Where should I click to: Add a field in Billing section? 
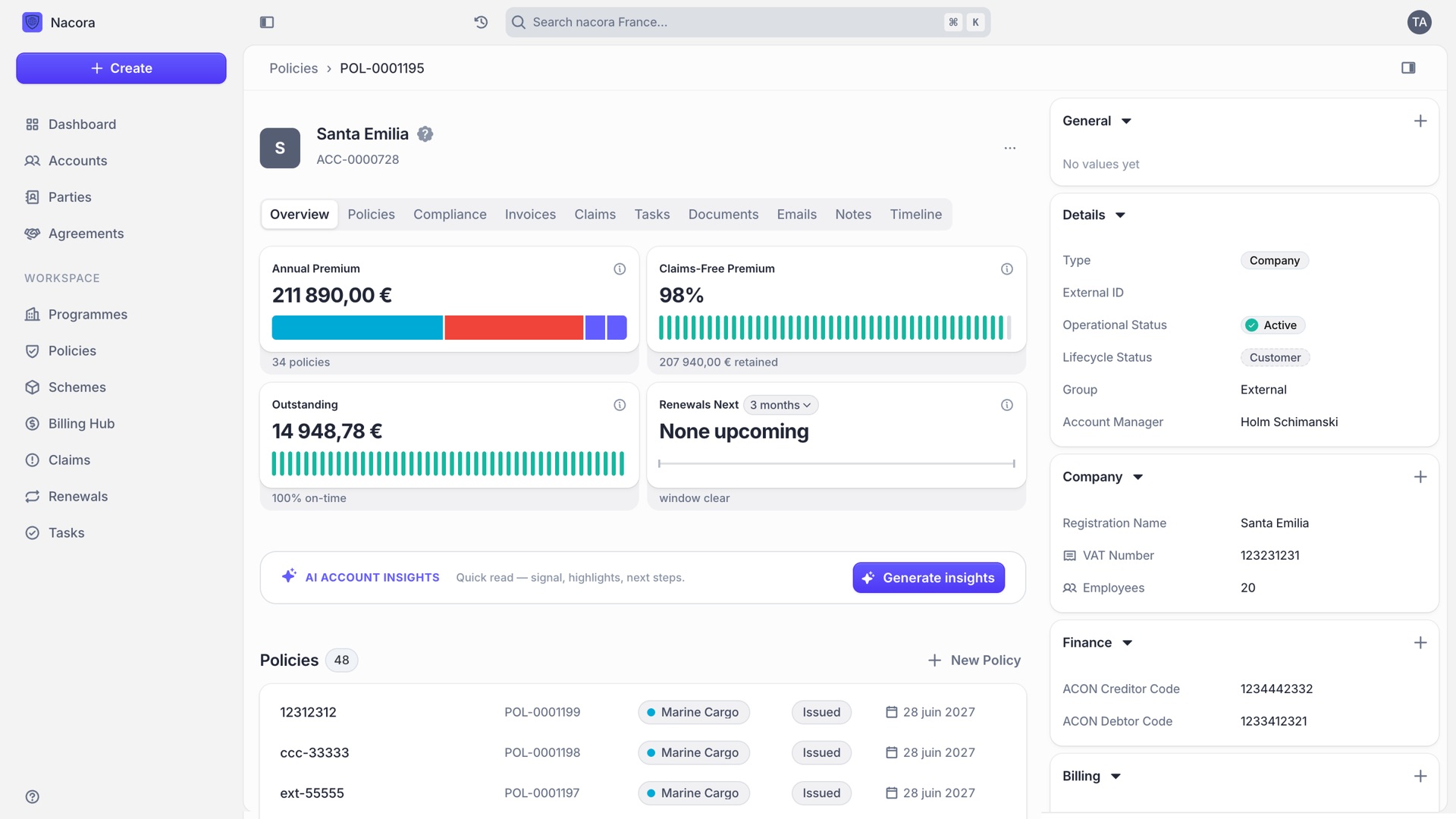point(1420,776)
